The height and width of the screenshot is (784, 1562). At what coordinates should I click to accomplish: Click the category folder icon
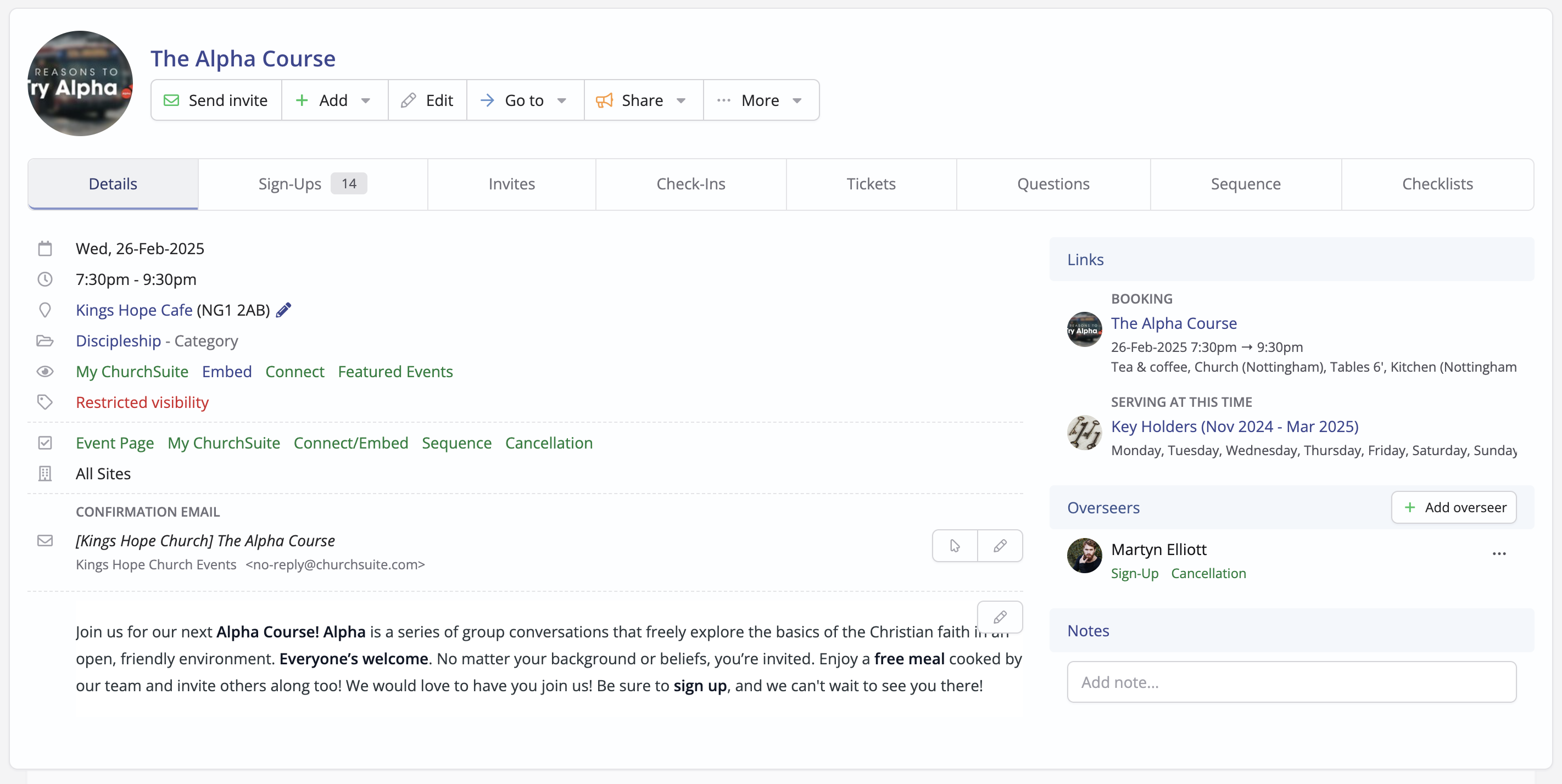(45, 341)
